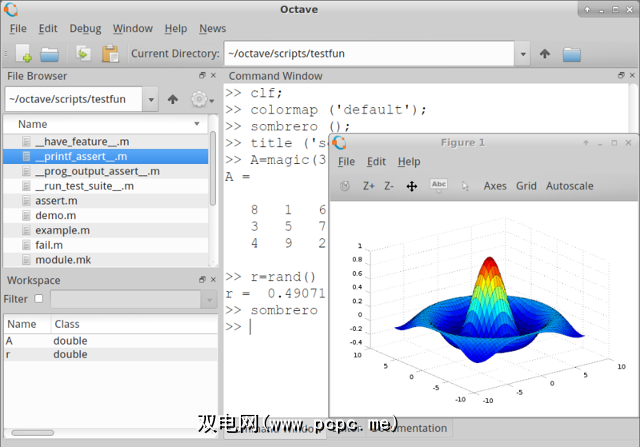Open the Debug menu
Viewport: 640px width, 447px height.
[85, 29]
